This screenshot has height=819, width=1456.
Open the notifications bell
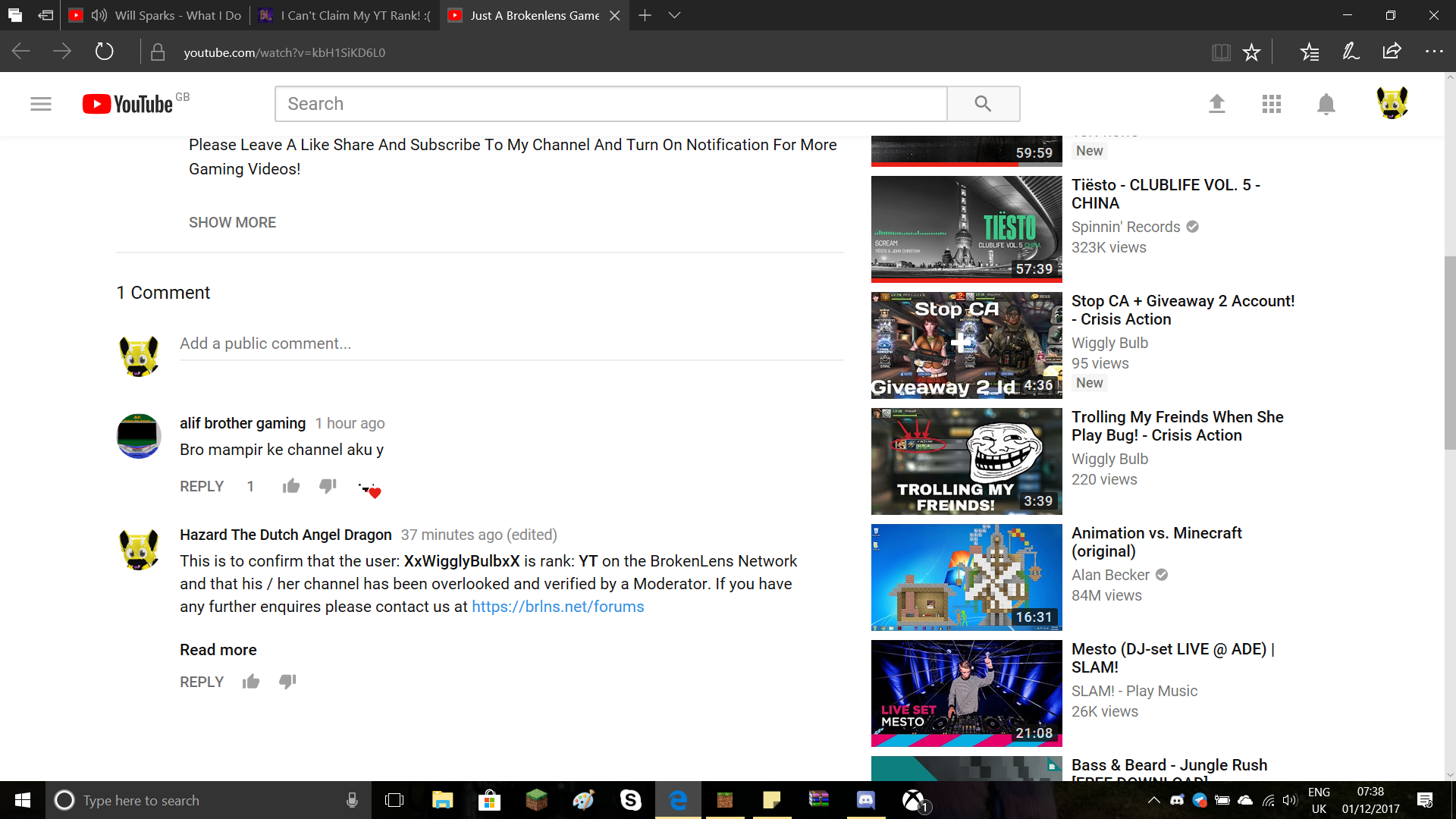1326,104
